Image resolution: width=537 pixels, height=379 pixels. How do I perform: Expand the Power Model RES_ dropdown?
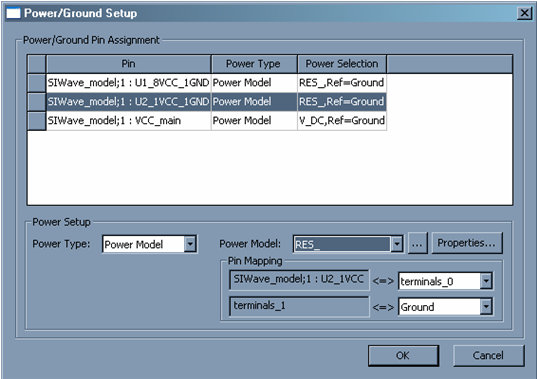pyautogui.click(x=397, y=244)
